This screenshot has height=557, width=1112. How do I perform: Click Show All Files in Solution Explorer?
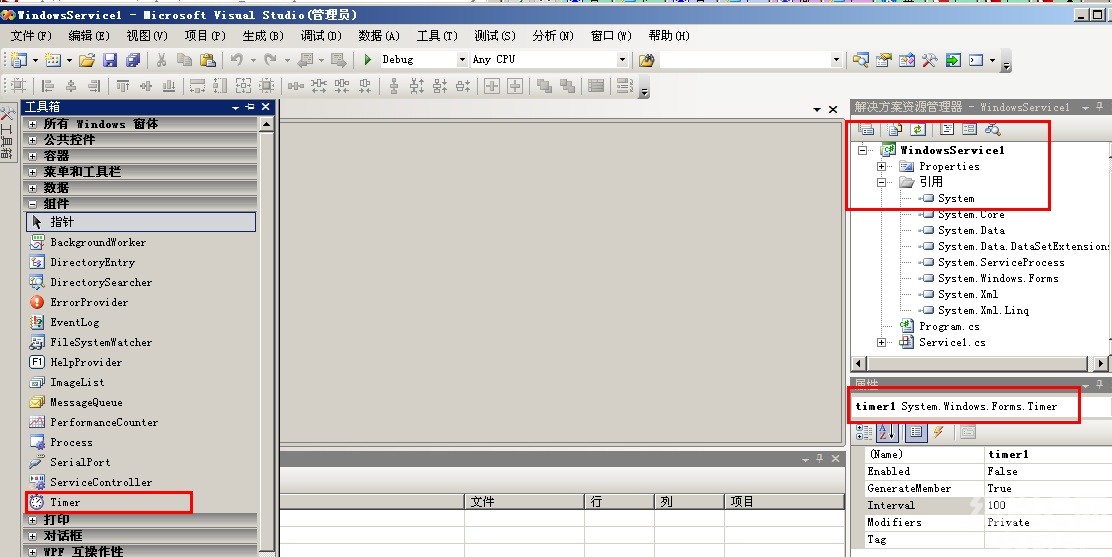pos(895,129)
